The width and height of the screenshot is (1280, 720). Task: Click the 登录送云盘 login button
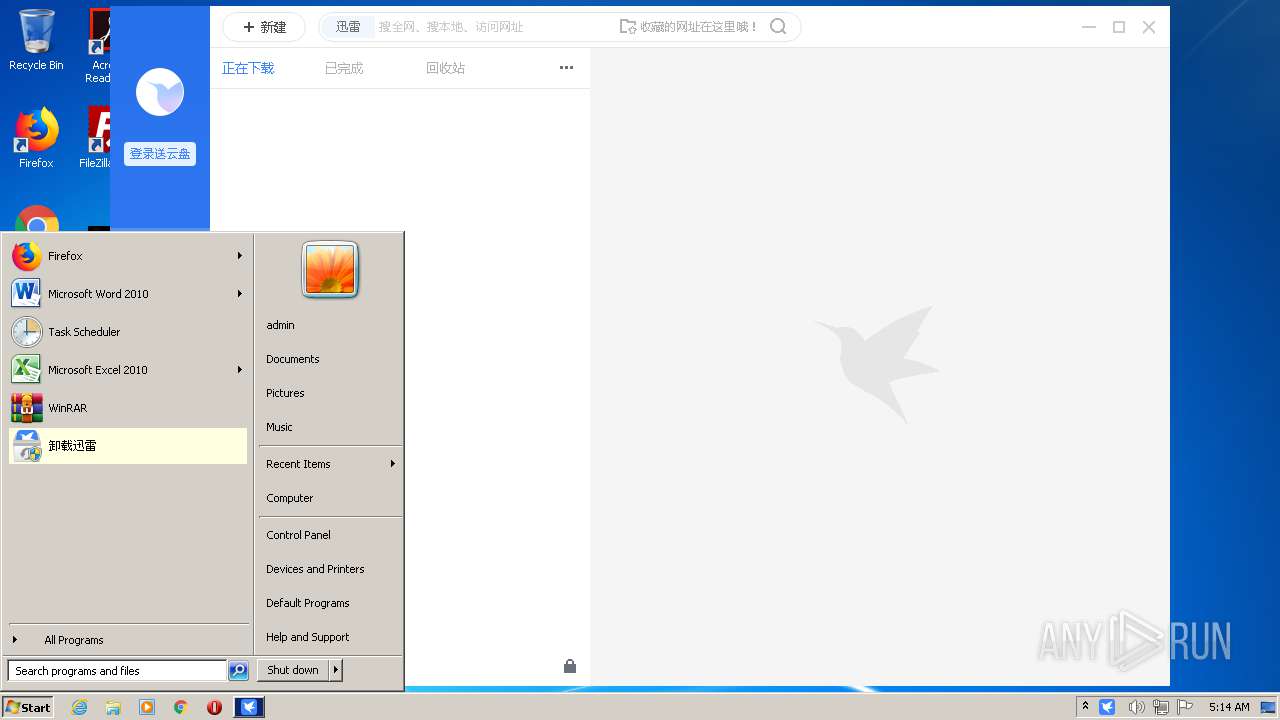pyautogui.click(x=160, y=154)
